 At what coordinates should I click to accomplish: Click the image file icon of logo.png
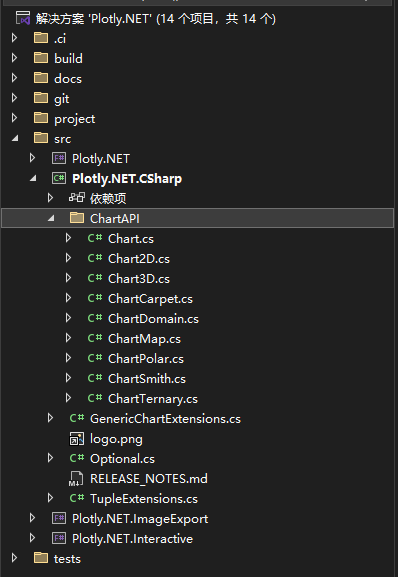tap(77, 438)
